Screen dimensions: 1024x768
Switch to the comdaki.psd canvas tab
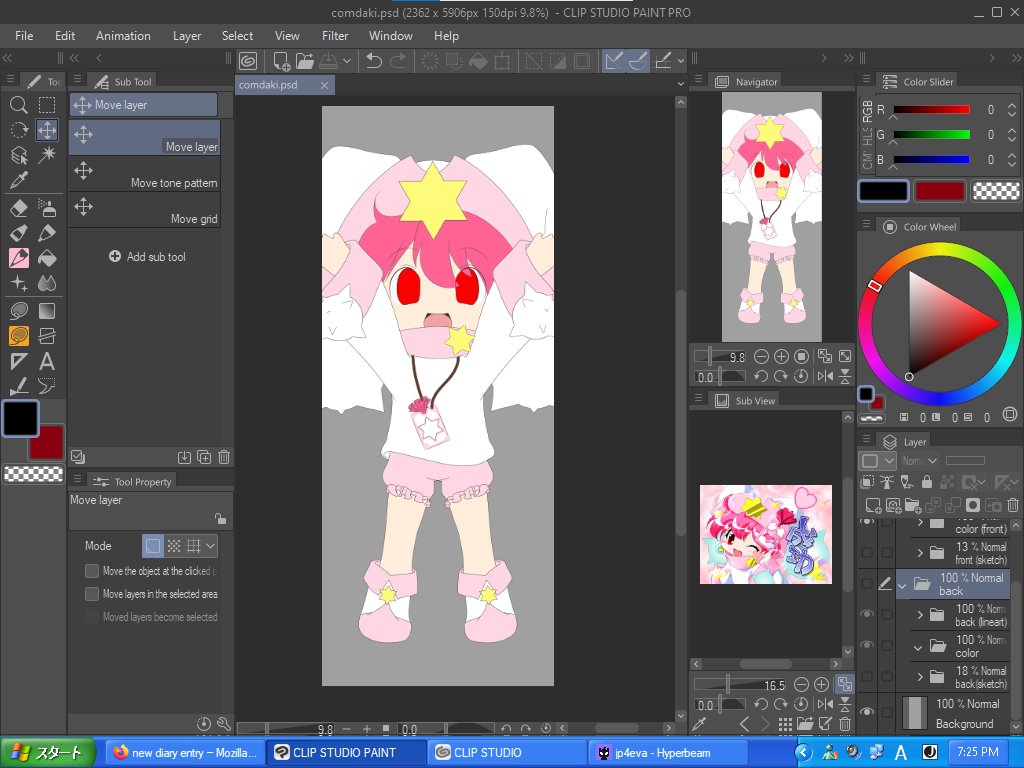(x=268, y=85)
